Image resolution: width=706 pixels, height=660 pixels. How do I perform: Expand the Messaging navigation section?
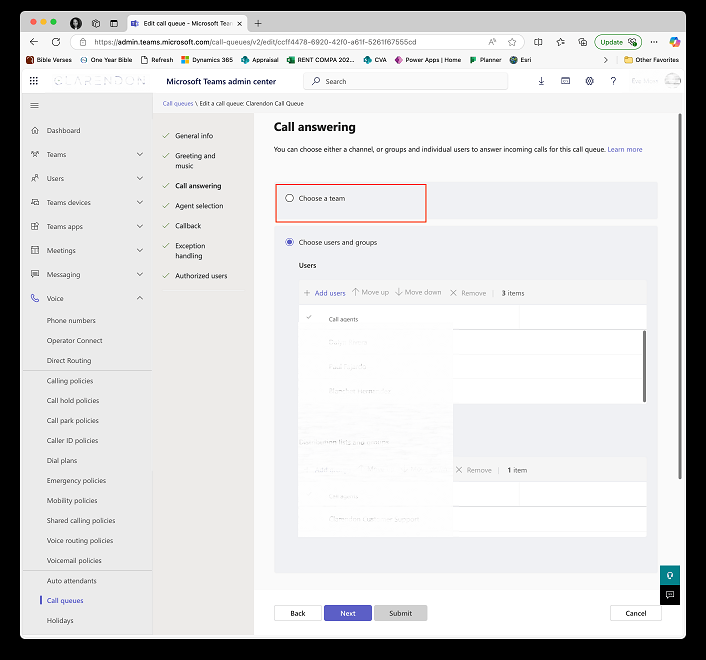pyautogui.click(x=140, y=274)
